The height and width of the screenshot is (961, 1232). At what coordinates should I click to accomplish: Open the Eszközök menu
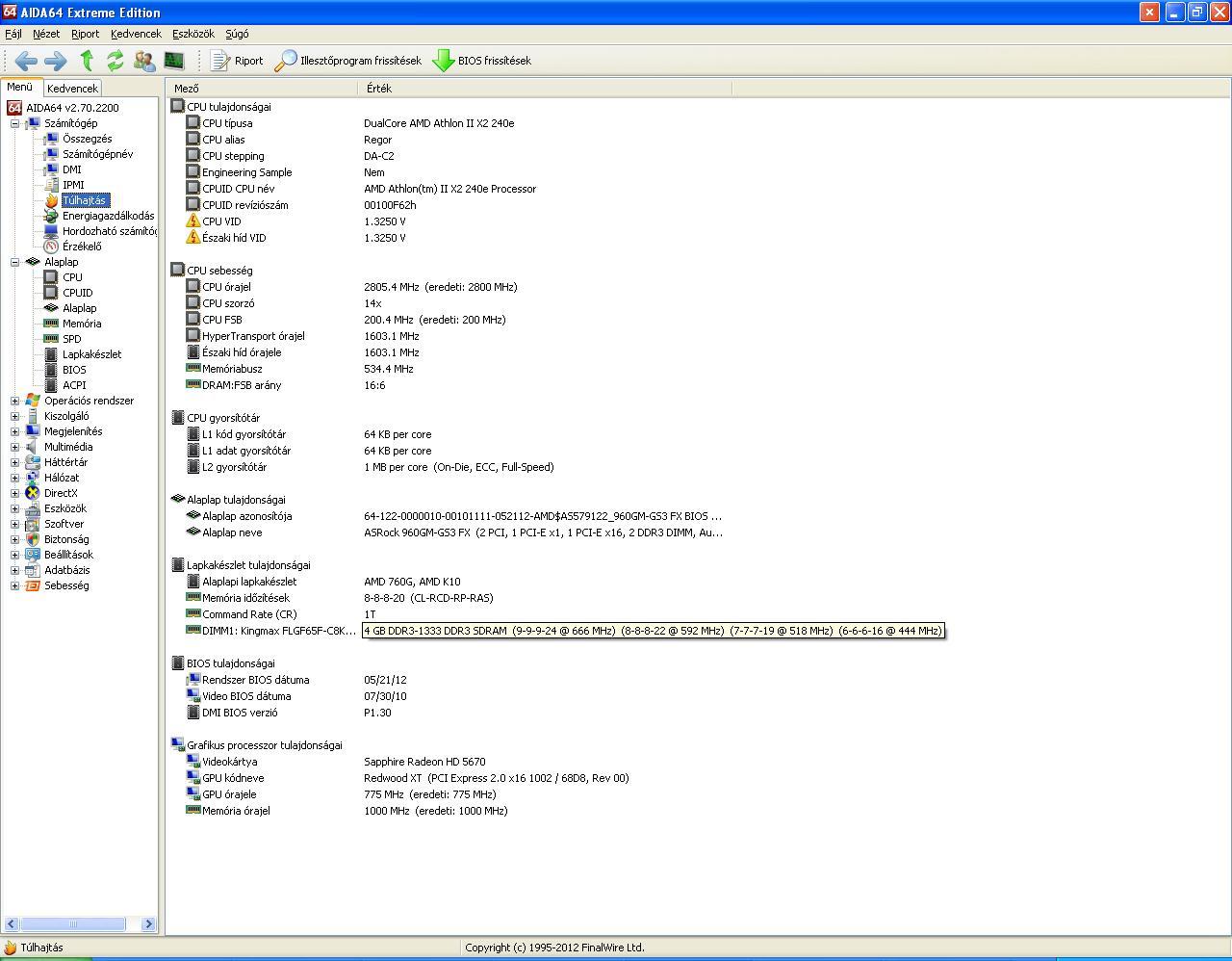click(193, 34)
